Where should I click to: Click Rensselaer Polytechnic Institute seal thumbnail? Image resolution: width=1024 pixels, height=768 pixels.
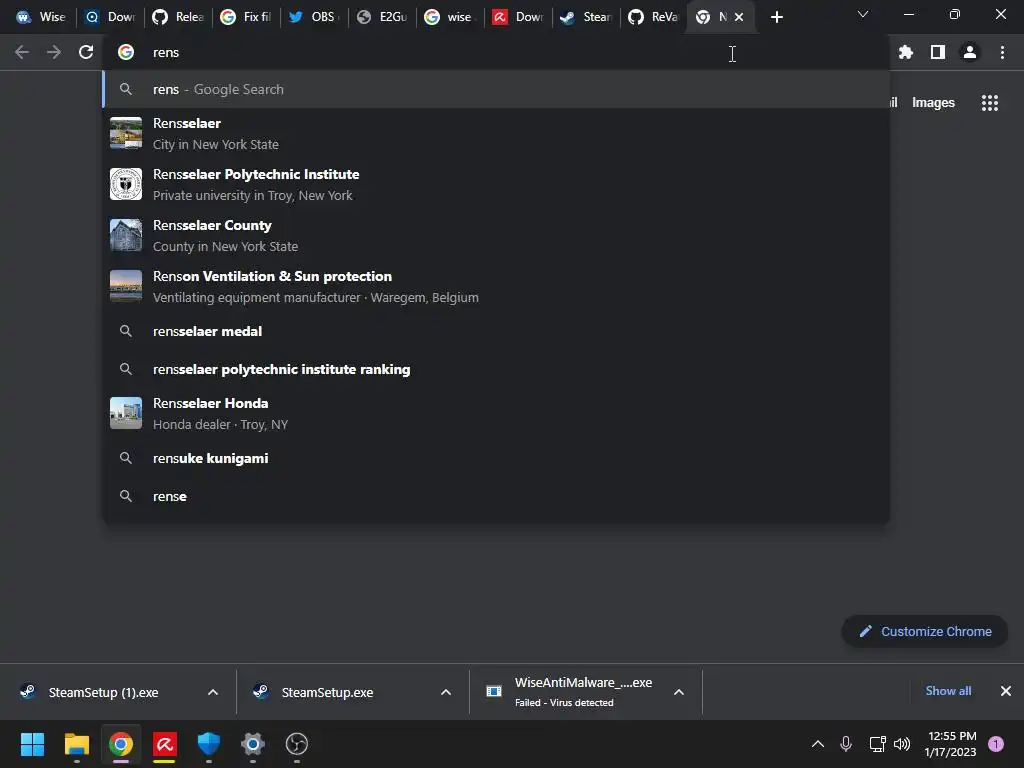(x=125, y=184)
